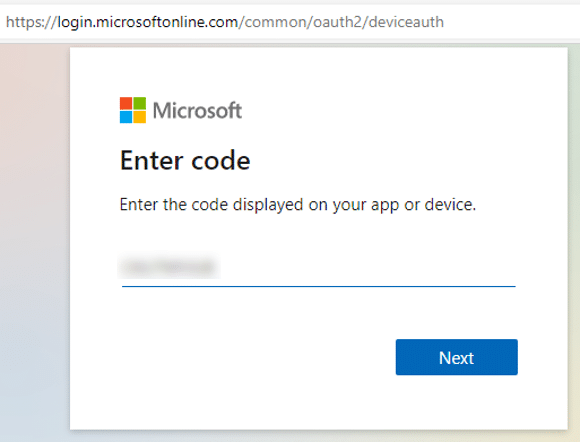Click the blue underline of the code field
The width and height of the screenshot is (580, 442).
318,286
